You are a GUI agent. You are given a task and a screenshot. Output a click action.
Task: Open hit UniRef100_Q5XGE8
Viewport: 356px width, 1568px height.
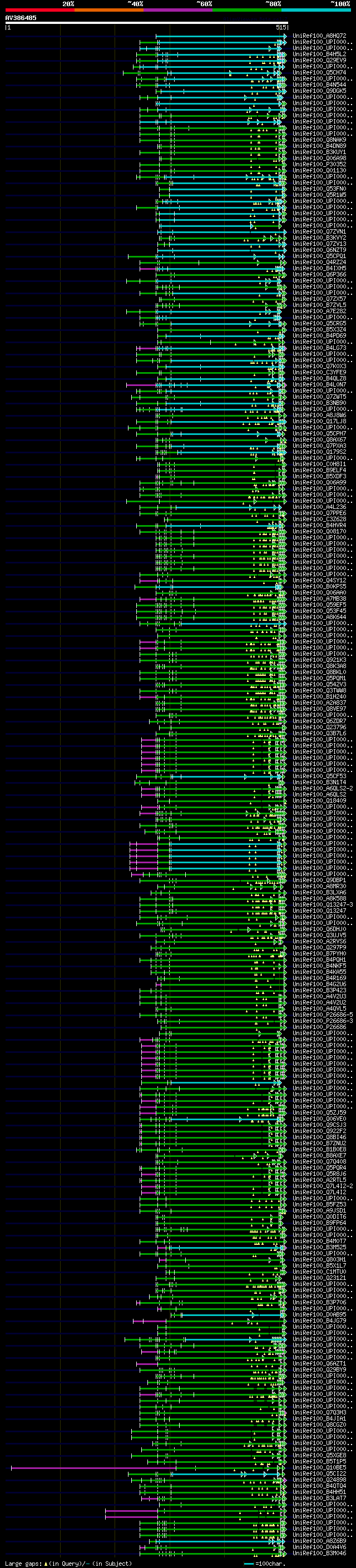tap(319, 1456)
